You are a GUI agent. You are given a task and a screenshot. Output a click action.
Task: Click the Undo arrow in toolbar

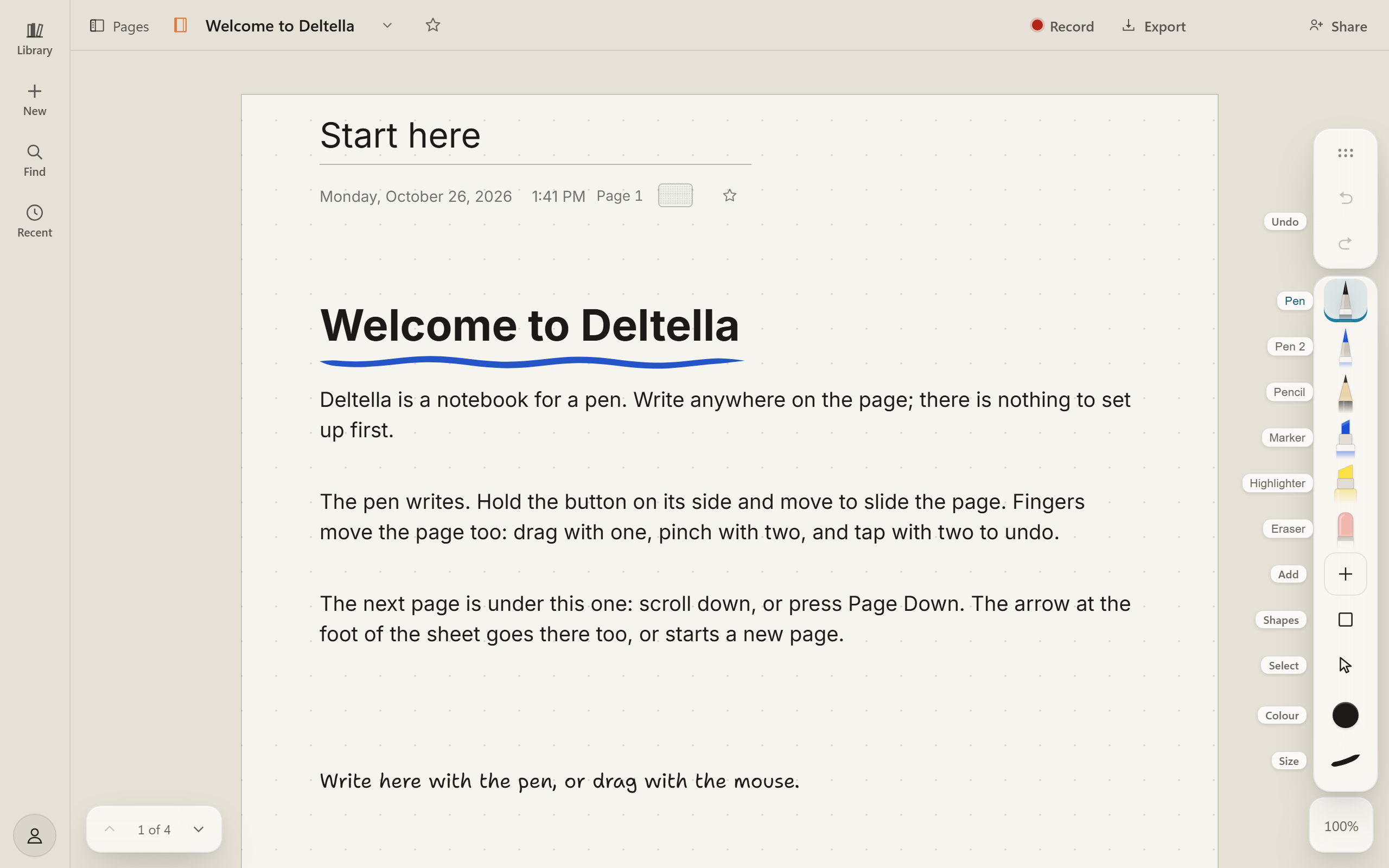point(1346,199)
